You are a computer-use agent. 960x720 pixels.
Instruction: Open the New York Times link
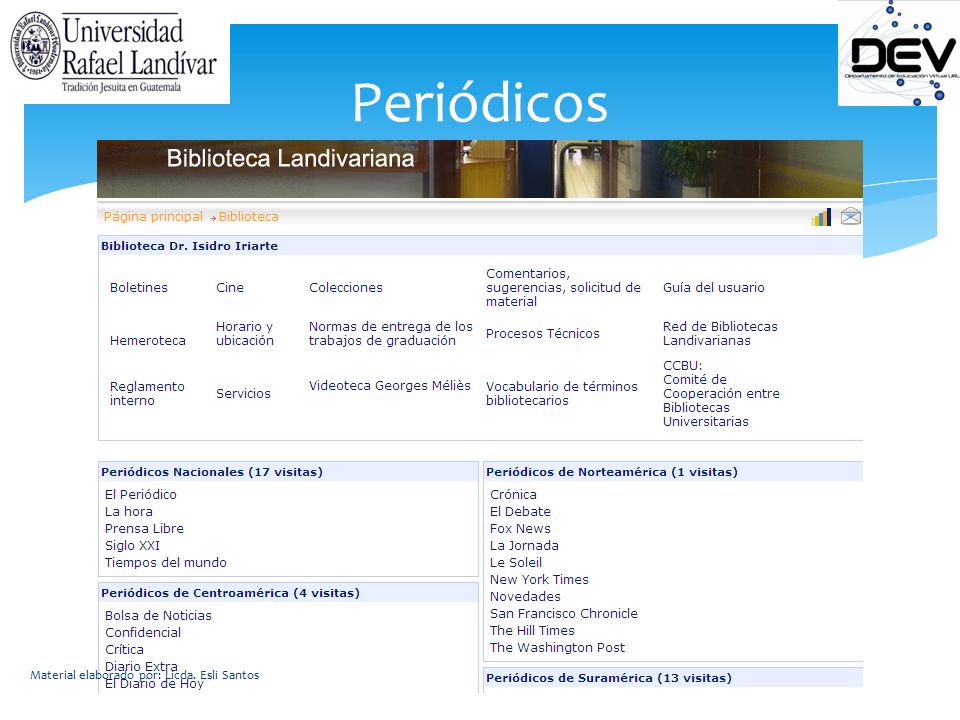tap(539, 580)
